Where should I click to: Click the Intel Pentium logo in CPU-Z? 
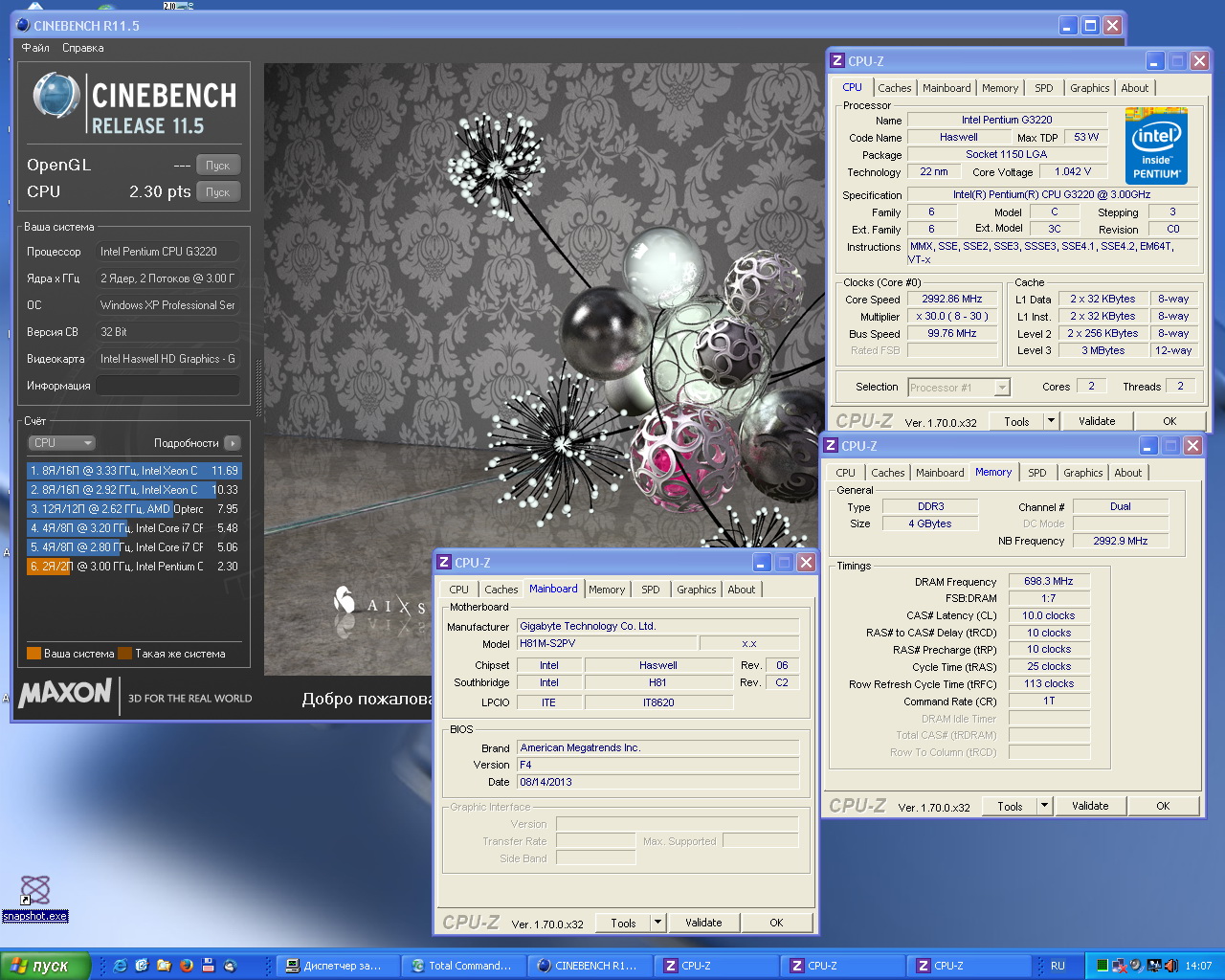point(1156,145)
